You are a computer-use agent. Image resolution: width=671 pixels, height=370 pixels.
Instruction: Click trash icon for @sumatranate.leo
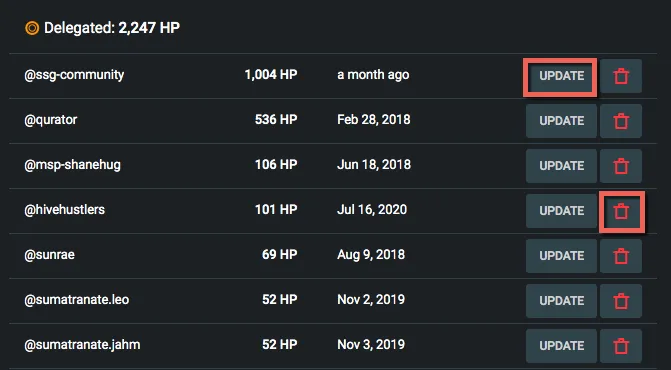coord(621,301)
